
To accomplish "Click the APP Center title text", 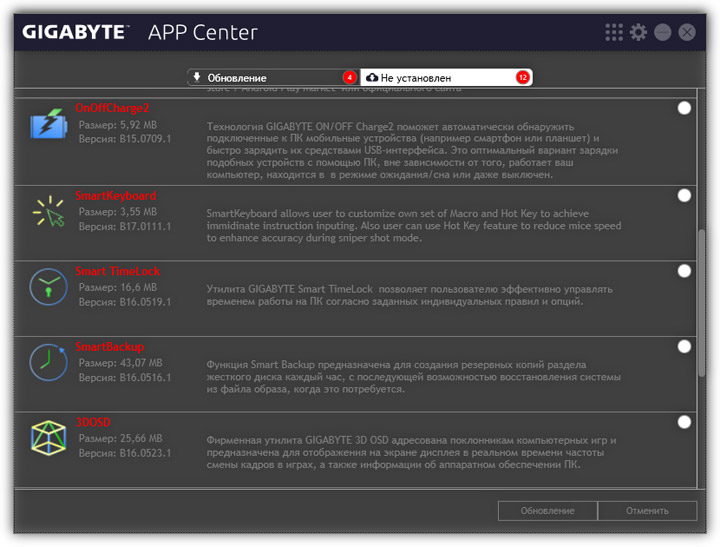I will [x=202, y=33].
